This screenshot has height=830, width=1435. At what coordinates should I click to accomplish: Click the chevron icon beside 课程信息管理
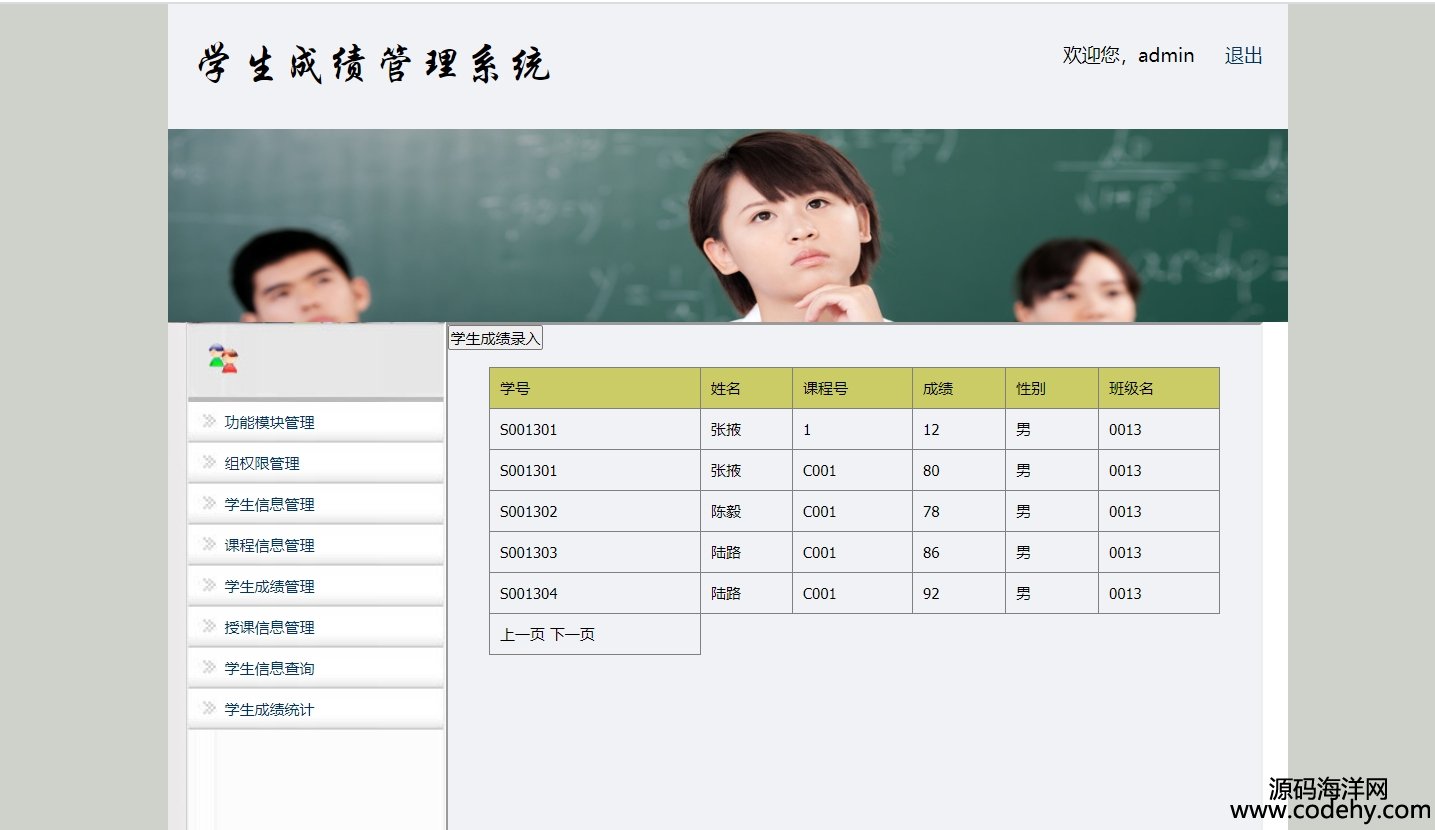209,544
